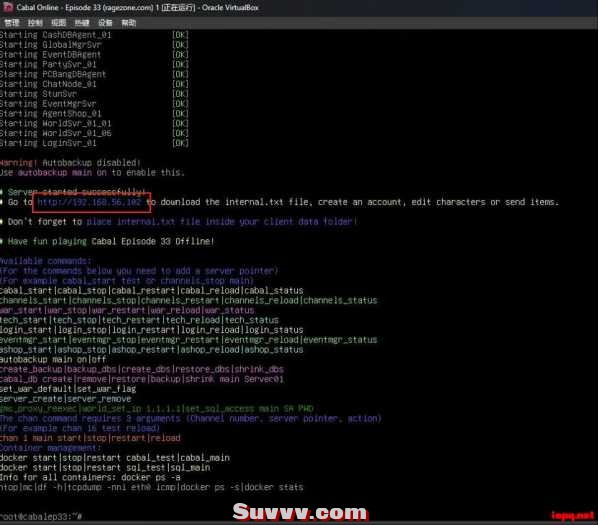
Task: Click the 'Container management:' heading
Action: (50, 448)
